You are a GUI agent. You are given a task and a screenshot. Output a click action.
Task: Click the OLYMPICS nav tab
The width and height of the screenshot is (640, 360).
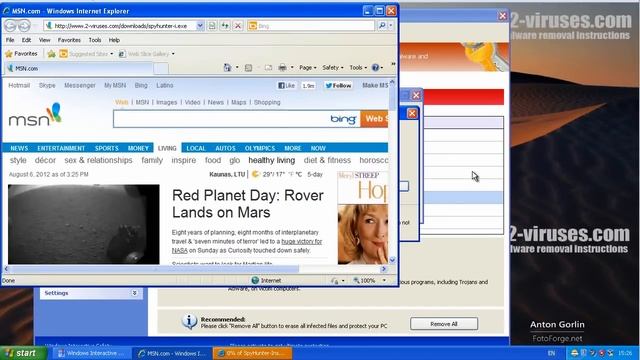pos(260,148)
